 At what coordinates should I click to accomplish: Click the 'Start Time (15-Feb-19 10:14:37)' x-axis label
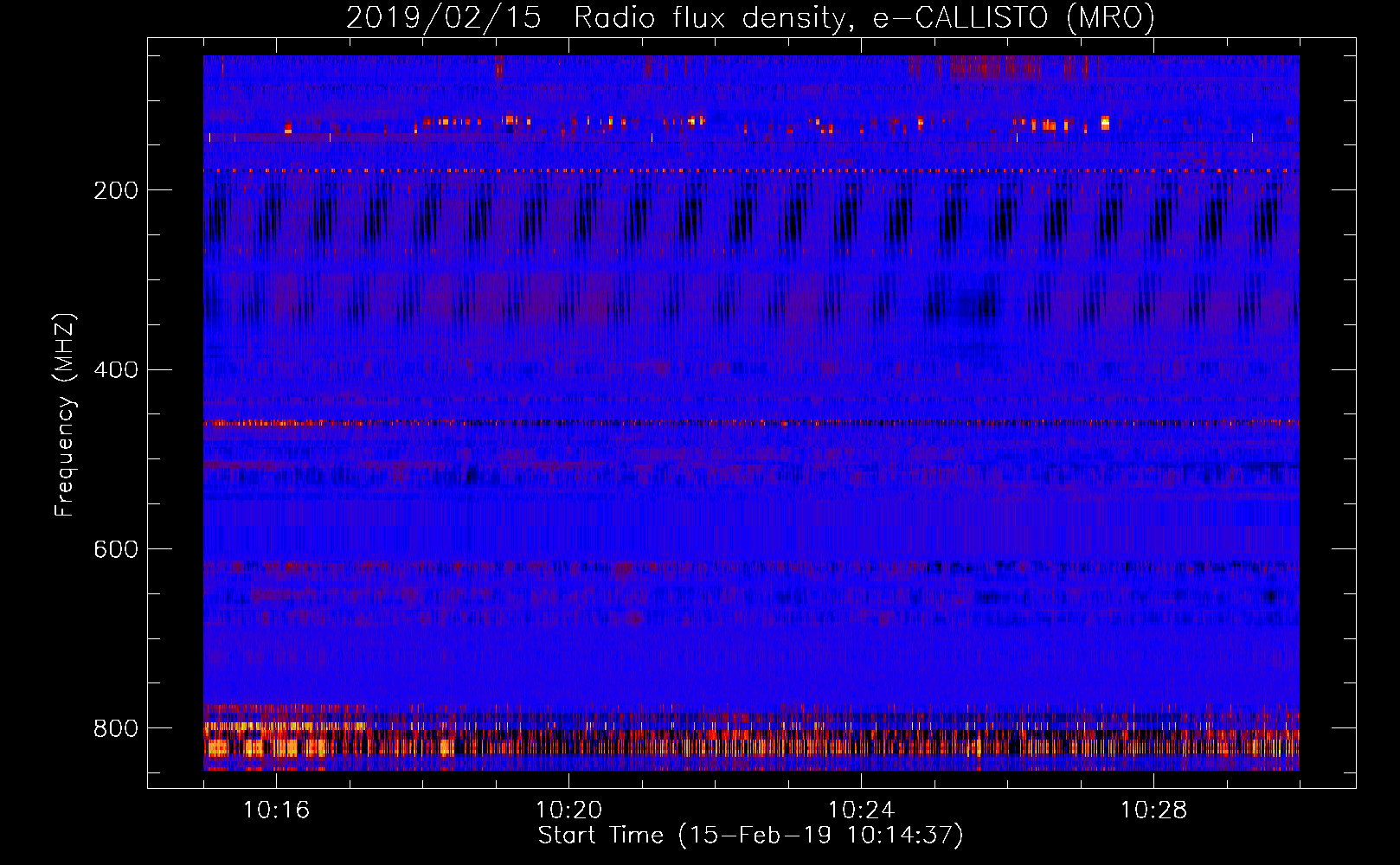[x=750, y=836]
